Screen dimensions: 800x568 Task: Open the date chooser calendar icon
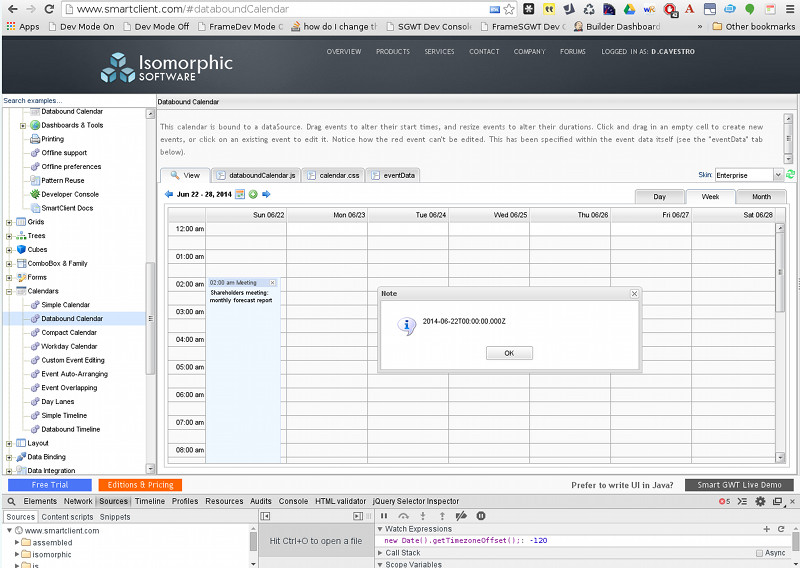(x=240, y=194)
